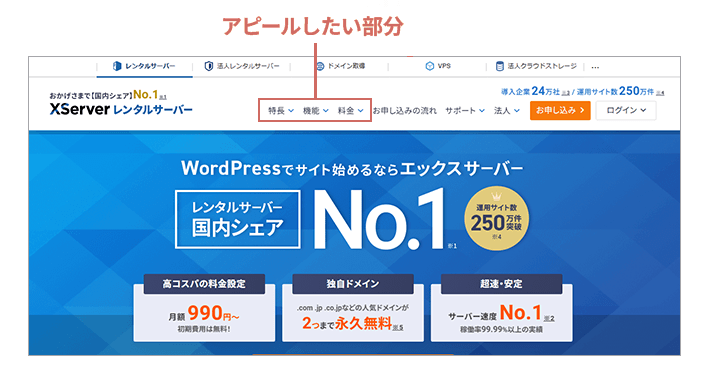Expand the サポート menu
The height and width of the screenshot is (379, 710).
[465, 110]
